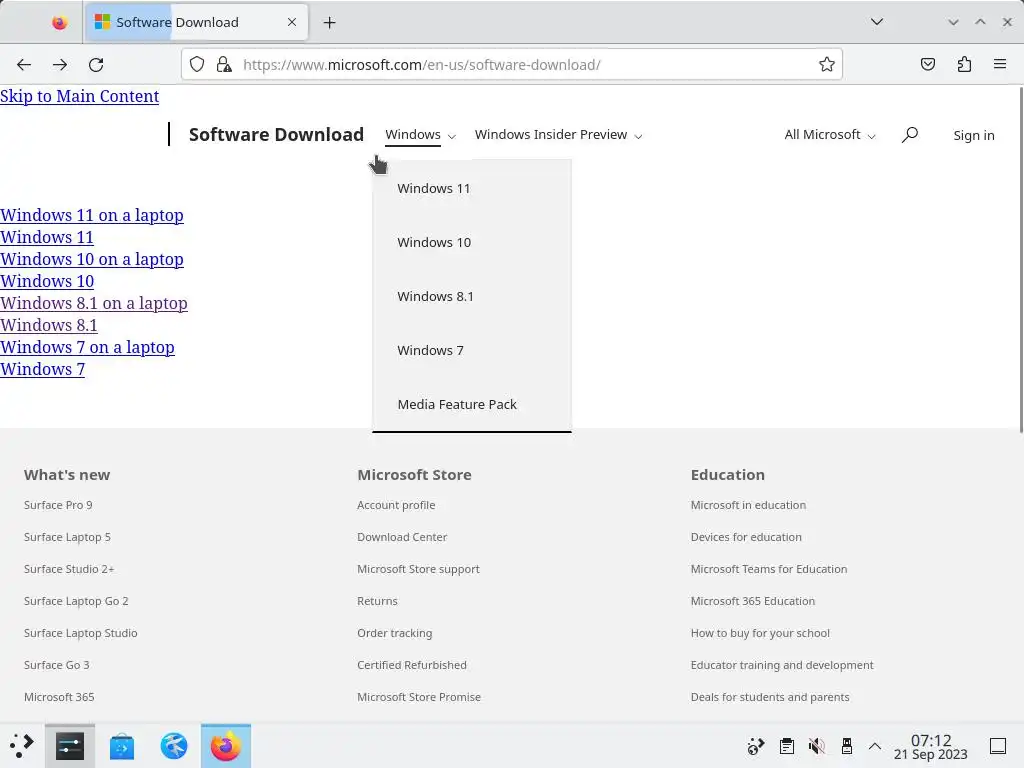Open Windows 10 on a laptop link

point(92,259)
